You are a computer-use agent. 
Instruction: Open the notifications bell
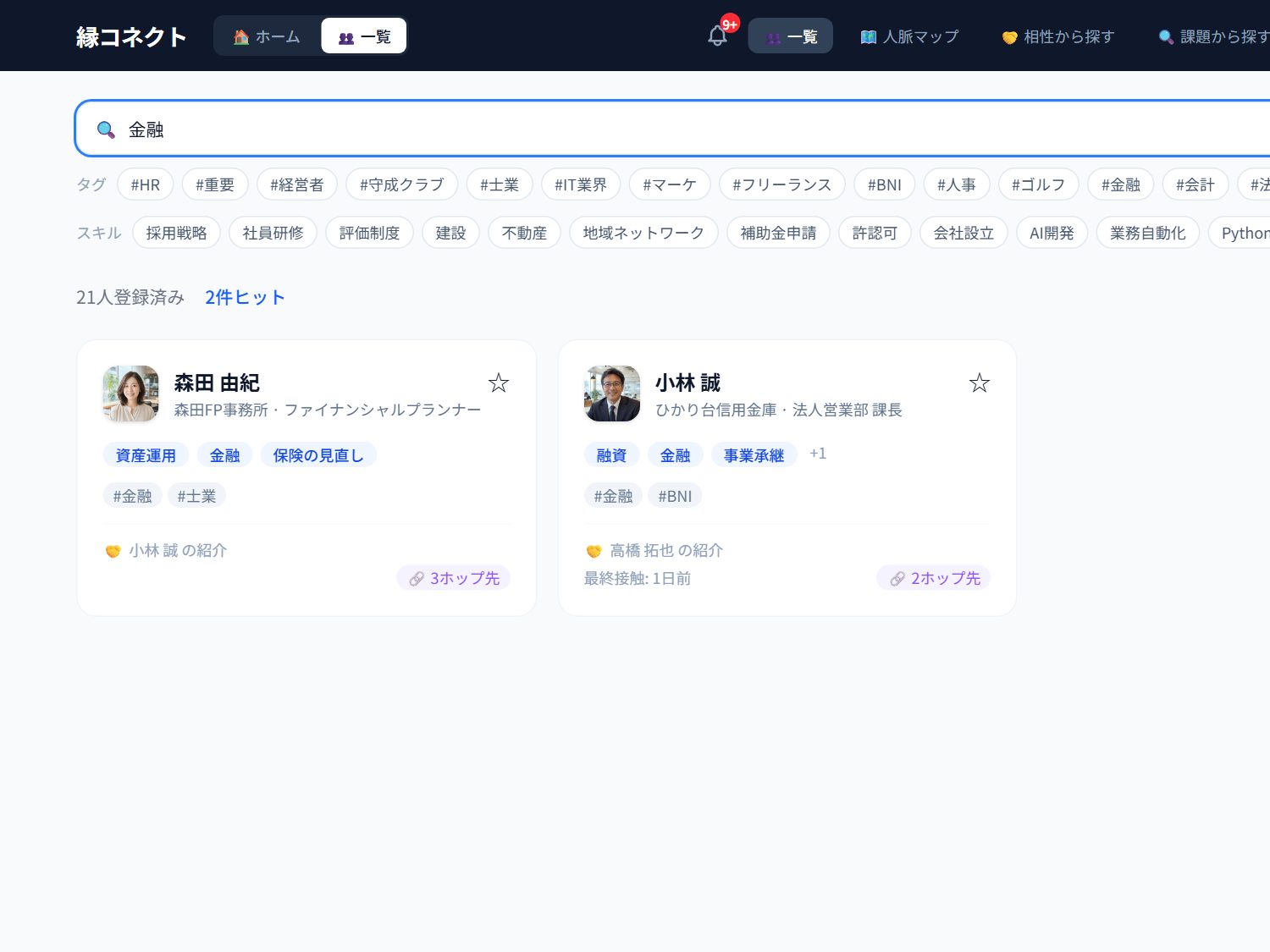718,36
